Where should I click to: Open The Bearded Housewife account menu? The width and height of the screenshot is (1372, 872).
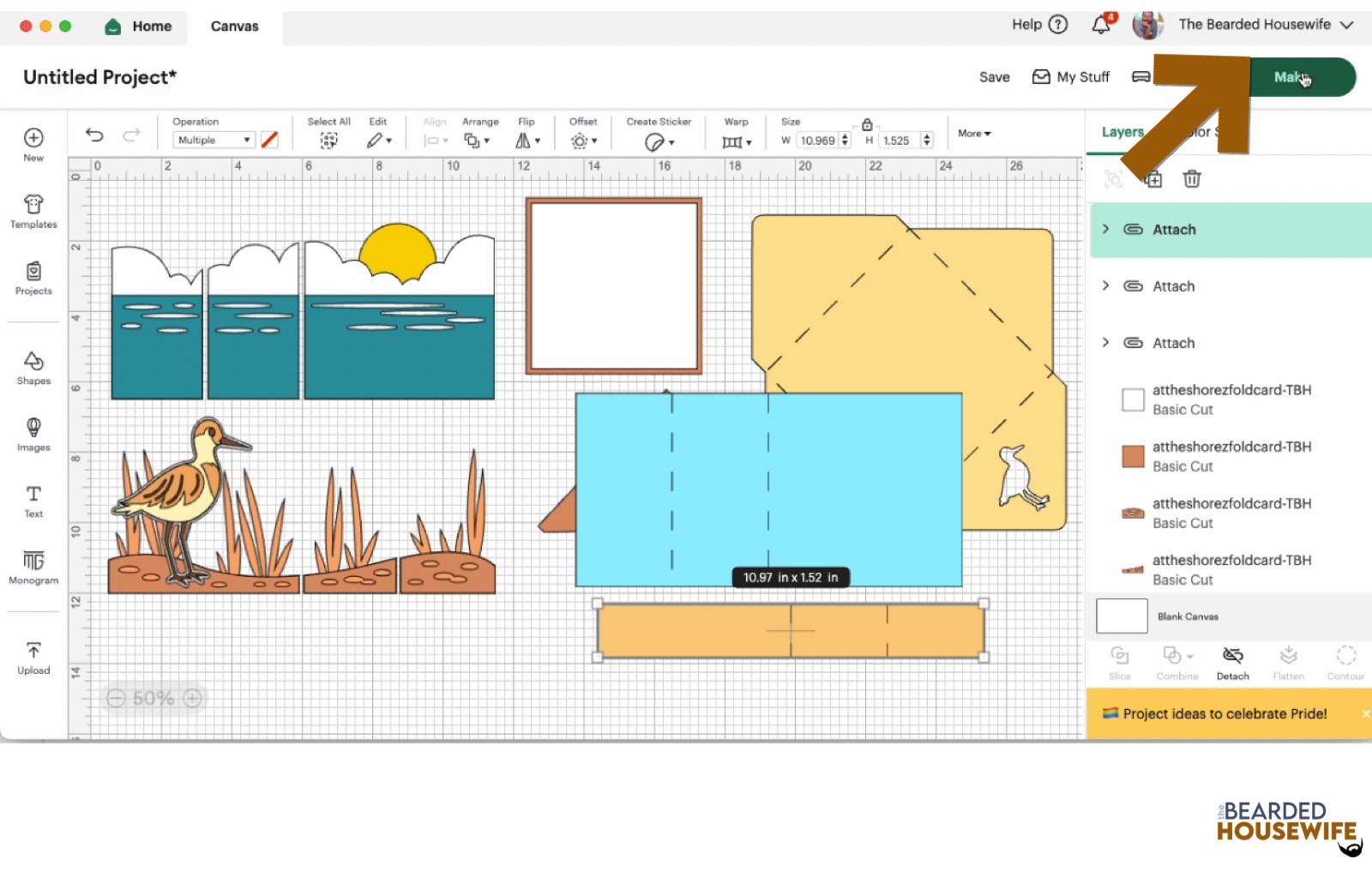[x=1266, y=25]
